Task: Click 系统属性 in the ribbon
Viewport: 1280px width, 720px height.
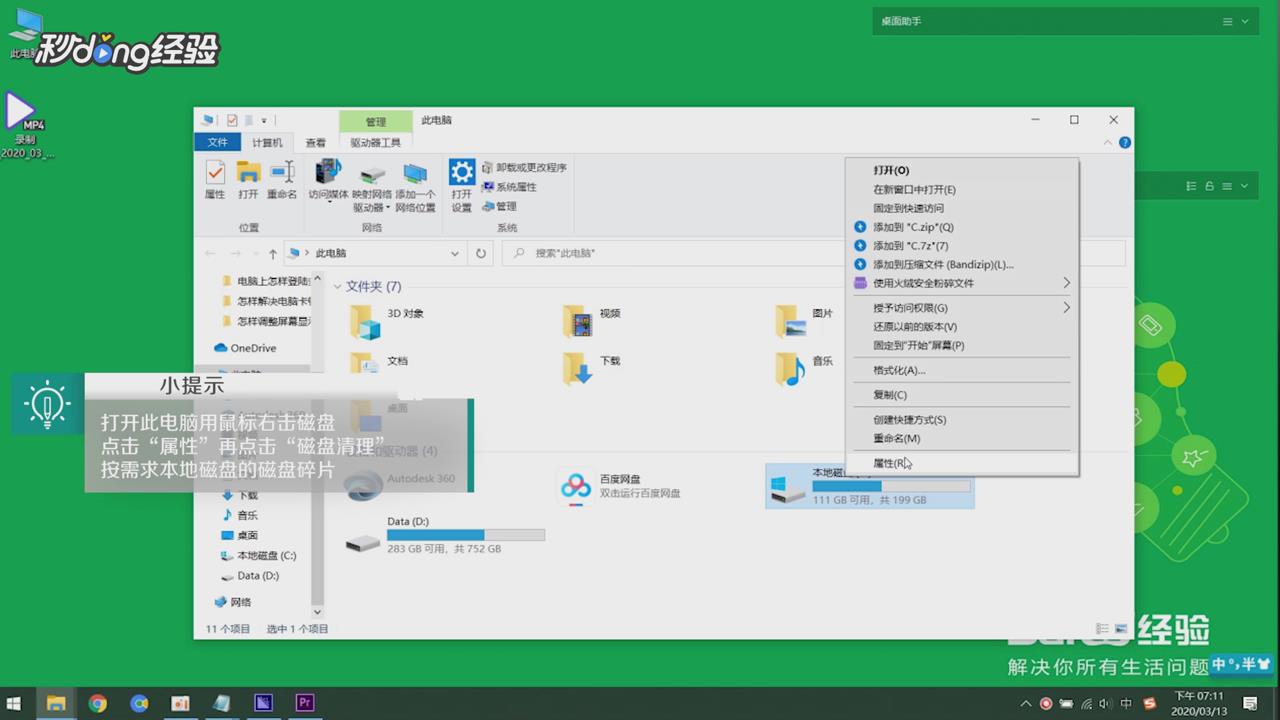Action: pyautogui.click(x=509, y=187)
